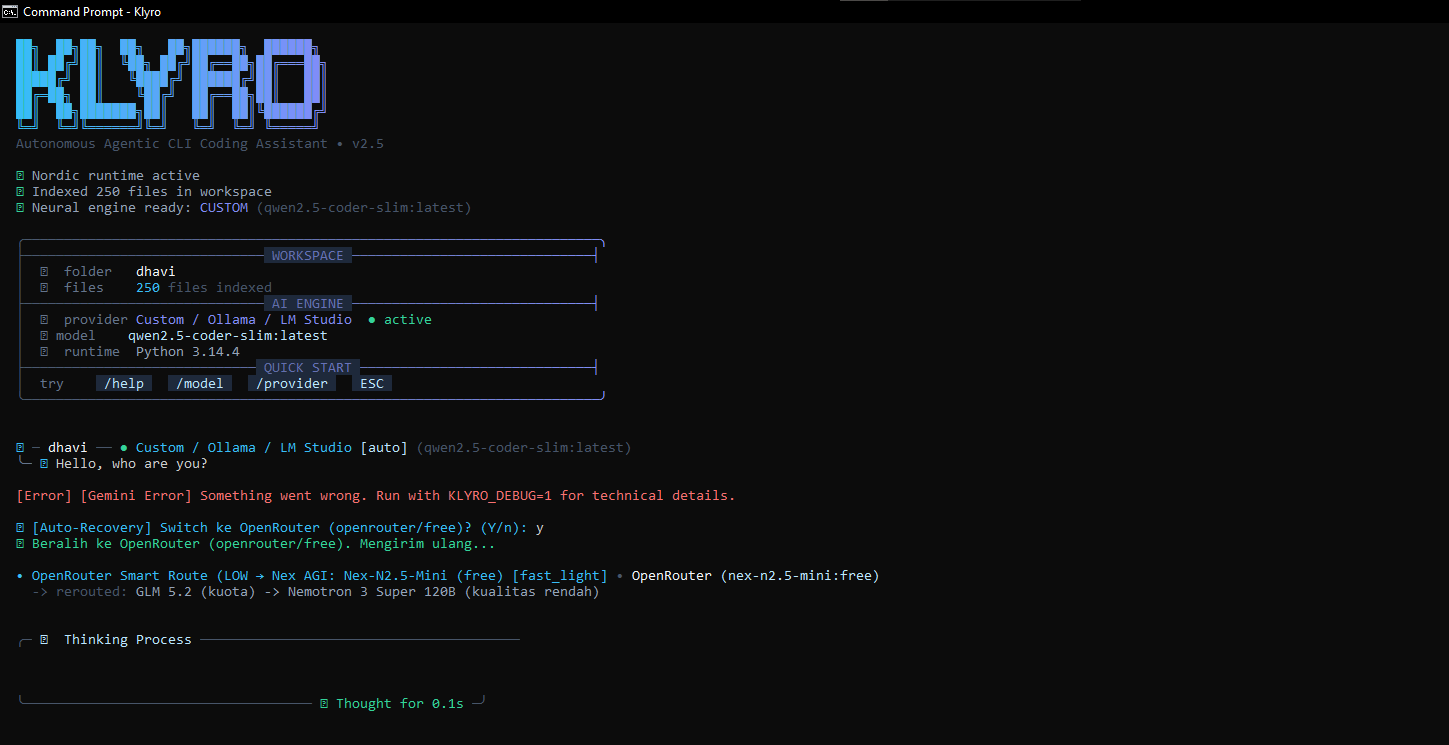This screenshot has height=745, width=1449.
Task: Click the [fast_light] tag in the Smart Route line
Action: [560, 576]
